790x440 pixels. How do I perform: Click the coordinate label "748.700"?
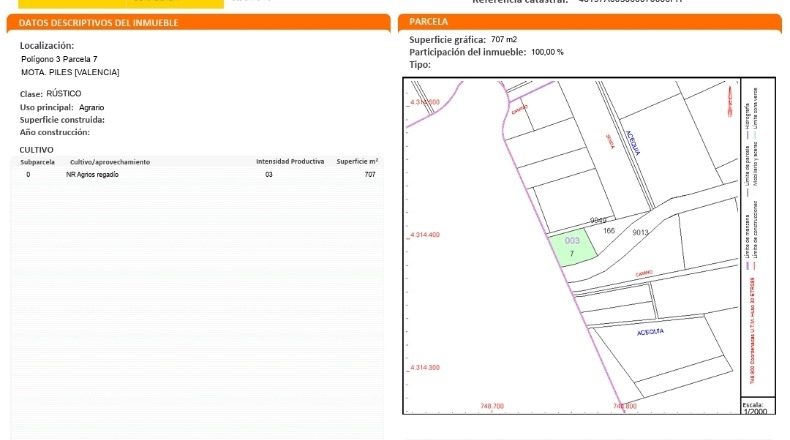[492, 406]
